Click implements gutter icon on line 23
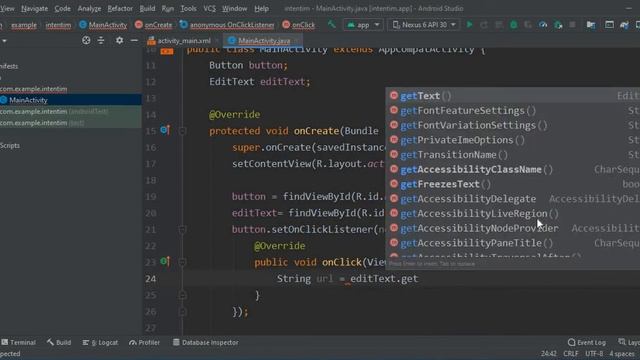Image resolution: width=640 pixels, height=360 pixels. (x=165, y=261)
